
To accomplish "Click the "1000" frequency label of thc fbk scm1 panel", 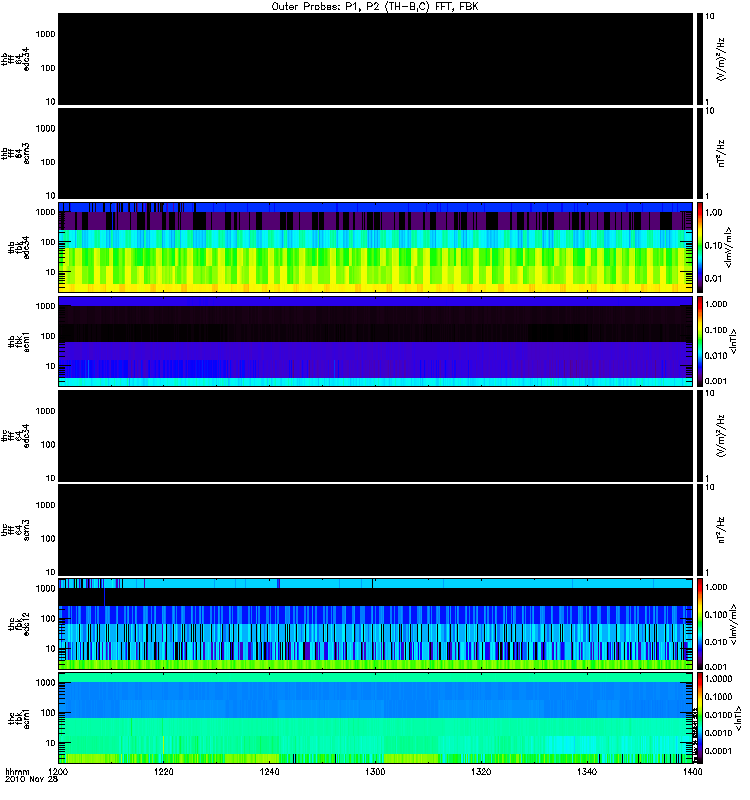I will [x=45, y=683].
